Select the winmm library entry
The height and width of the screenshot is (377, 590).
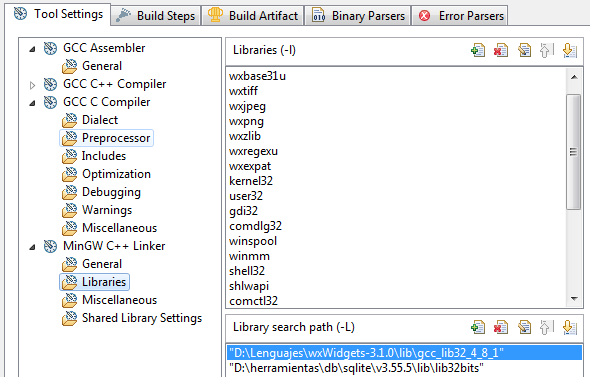249,256
